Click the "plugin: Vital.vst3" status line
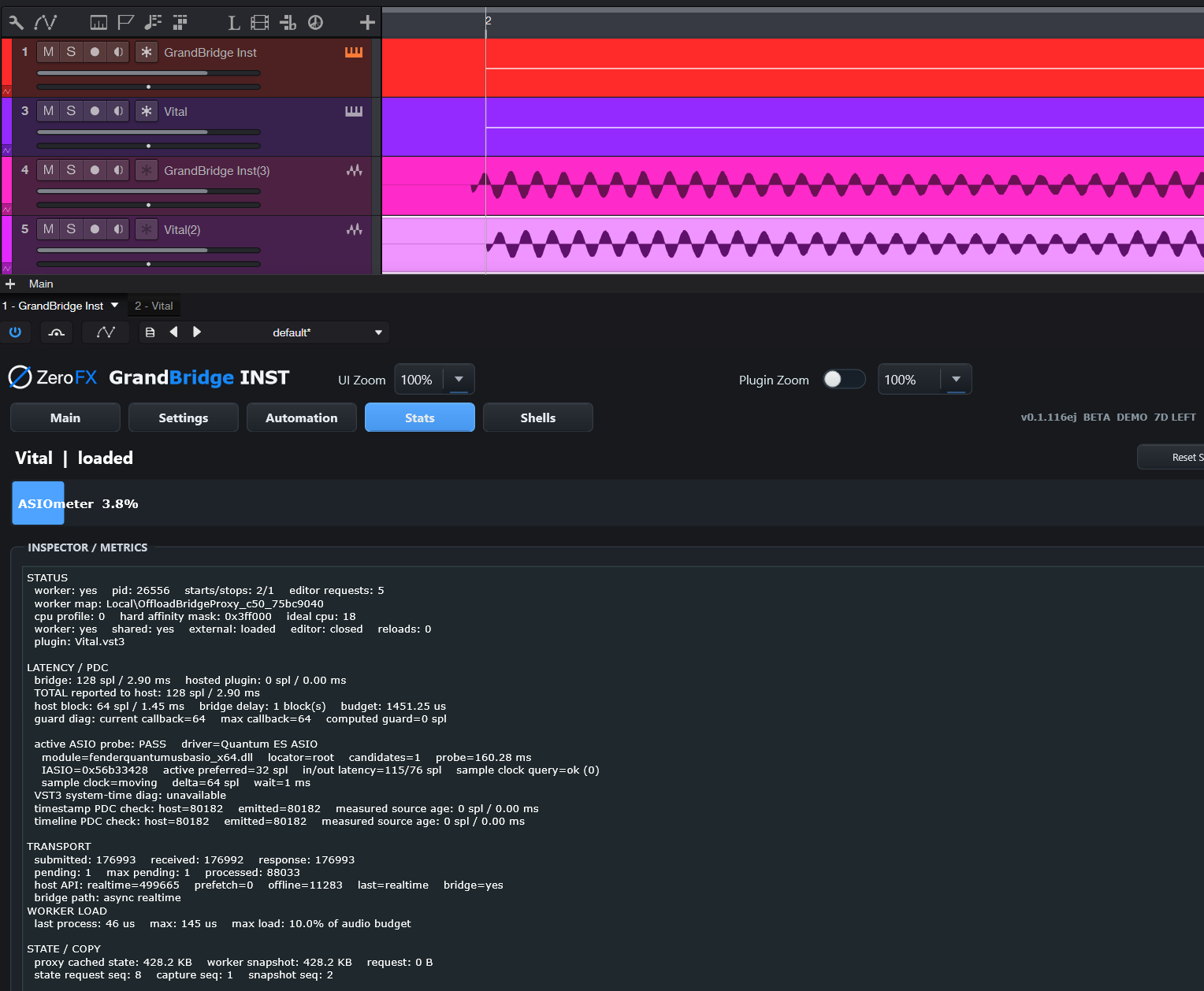 79,642
